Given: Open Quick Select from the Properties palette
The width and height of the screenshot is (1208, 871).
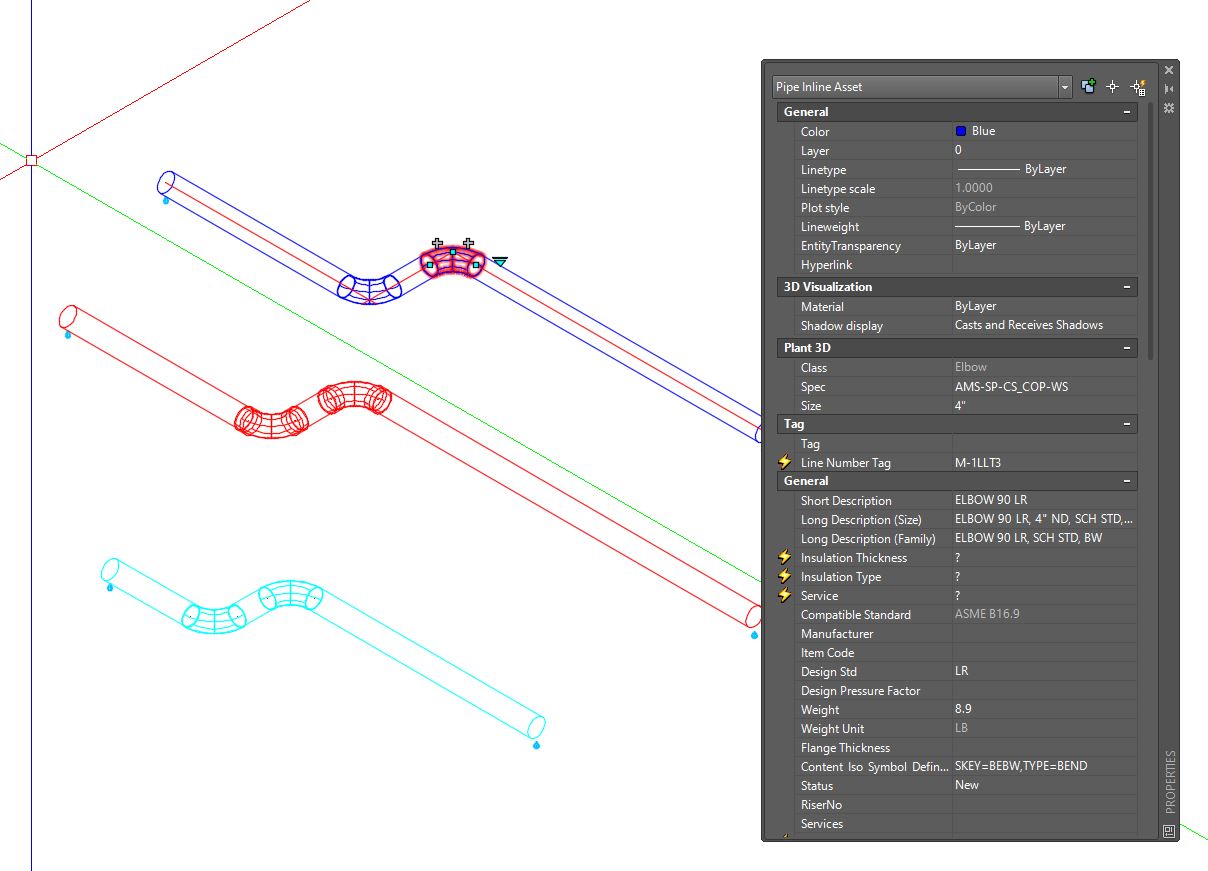Looking at the screenshot, I should pos(1137,87).
